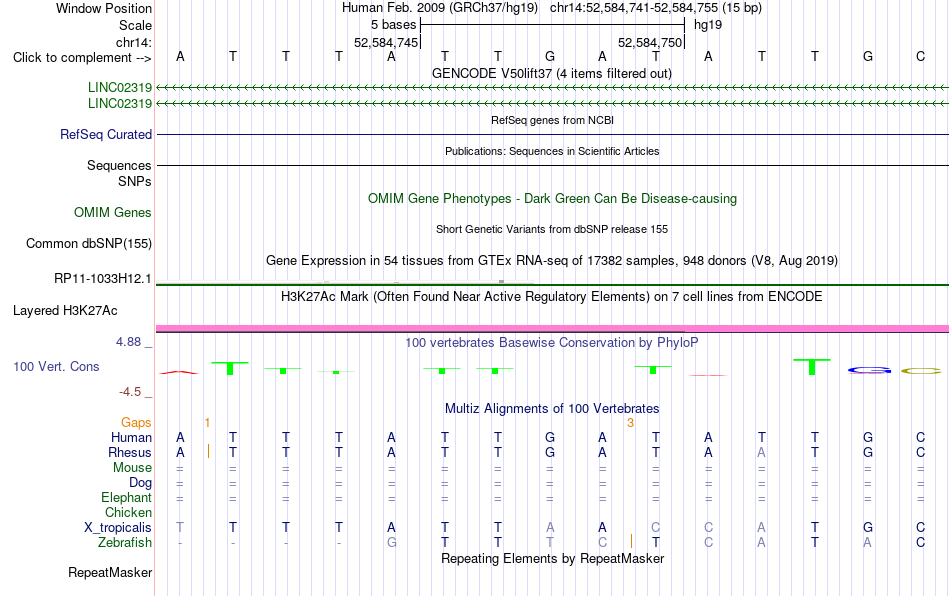Click the orange gap count '3'
The width and height of the screenshot is (950, 596).
(630, 423)
